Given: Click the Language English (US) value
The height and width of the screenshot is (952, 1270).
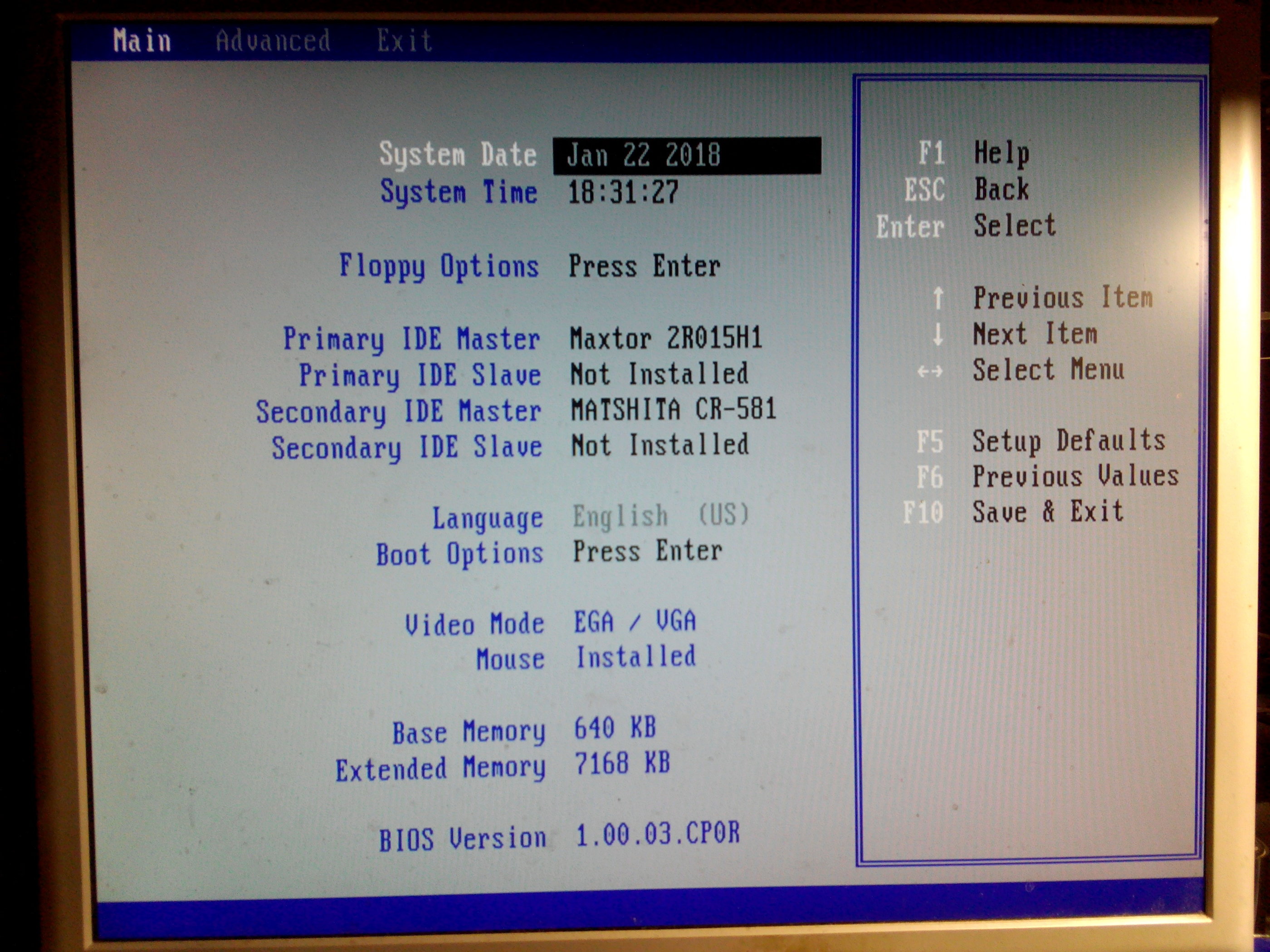Looking at the screenshot, I should (660, 515).
